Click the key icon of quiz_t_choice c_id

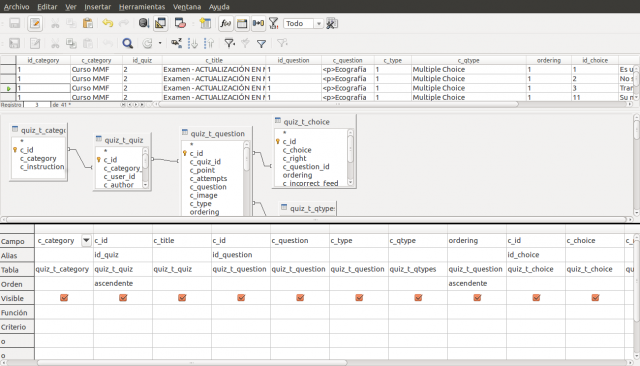(x=278, y=142)
